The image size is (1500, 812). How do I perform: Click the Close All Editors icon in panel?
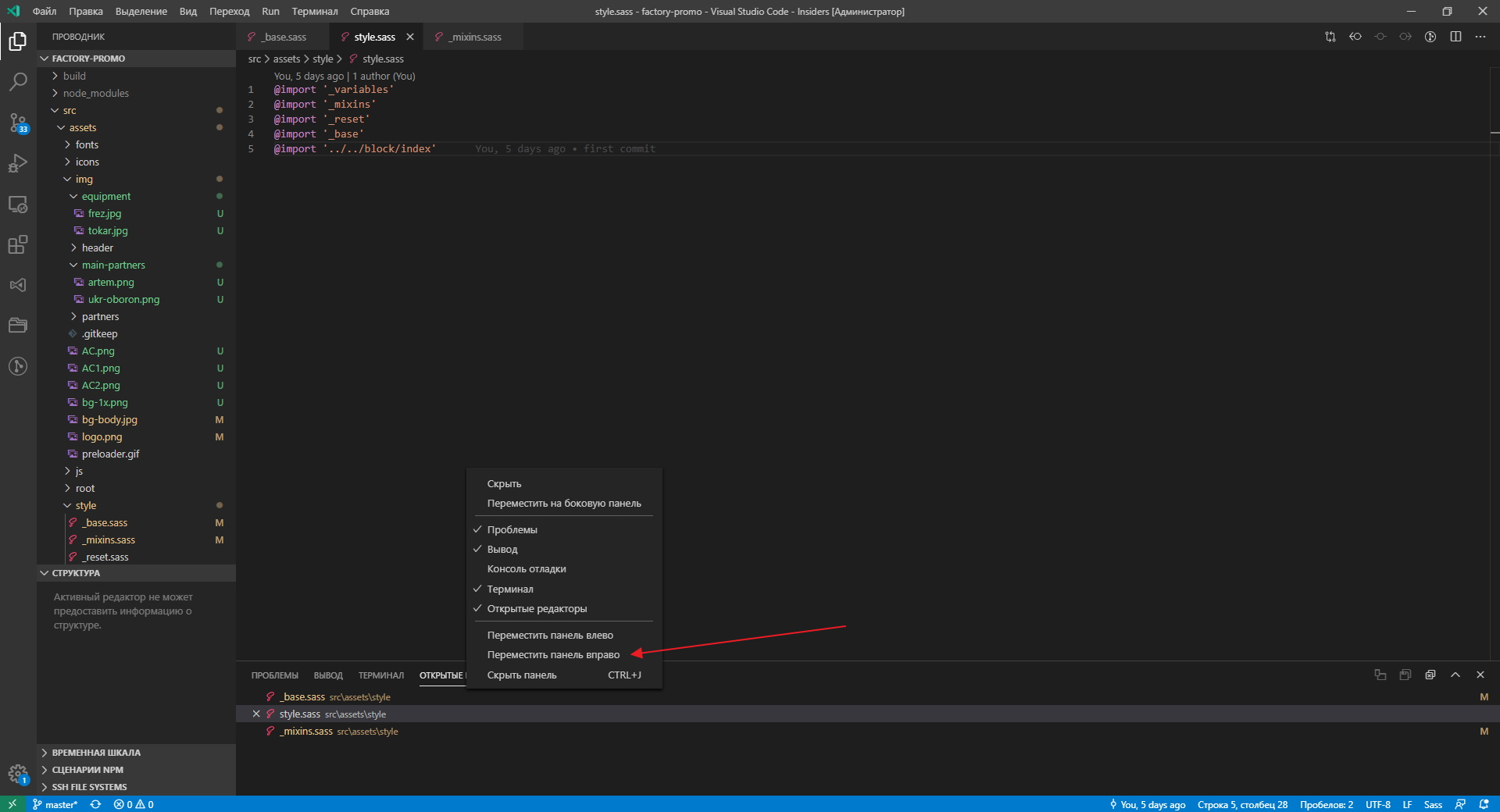1430,675
